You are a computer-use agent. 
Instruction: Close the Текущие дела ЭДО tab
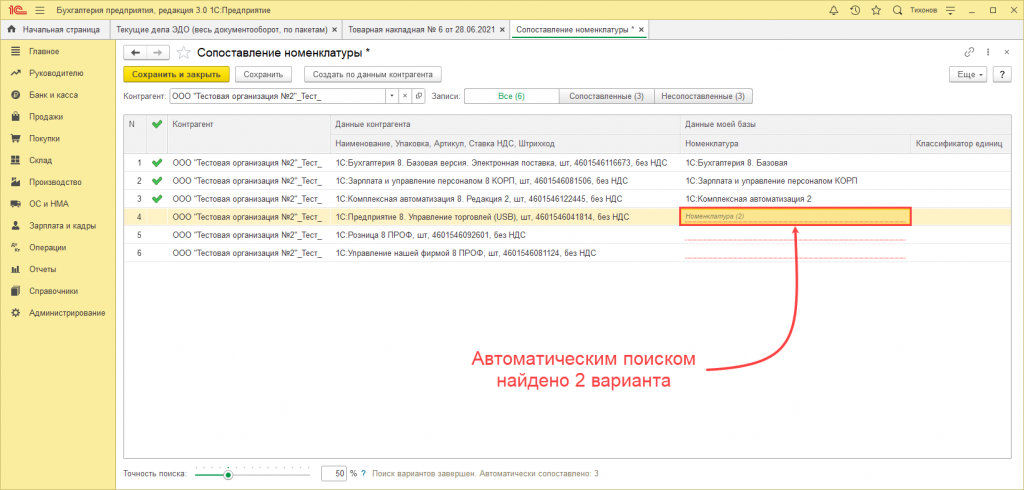pos(334,29)
